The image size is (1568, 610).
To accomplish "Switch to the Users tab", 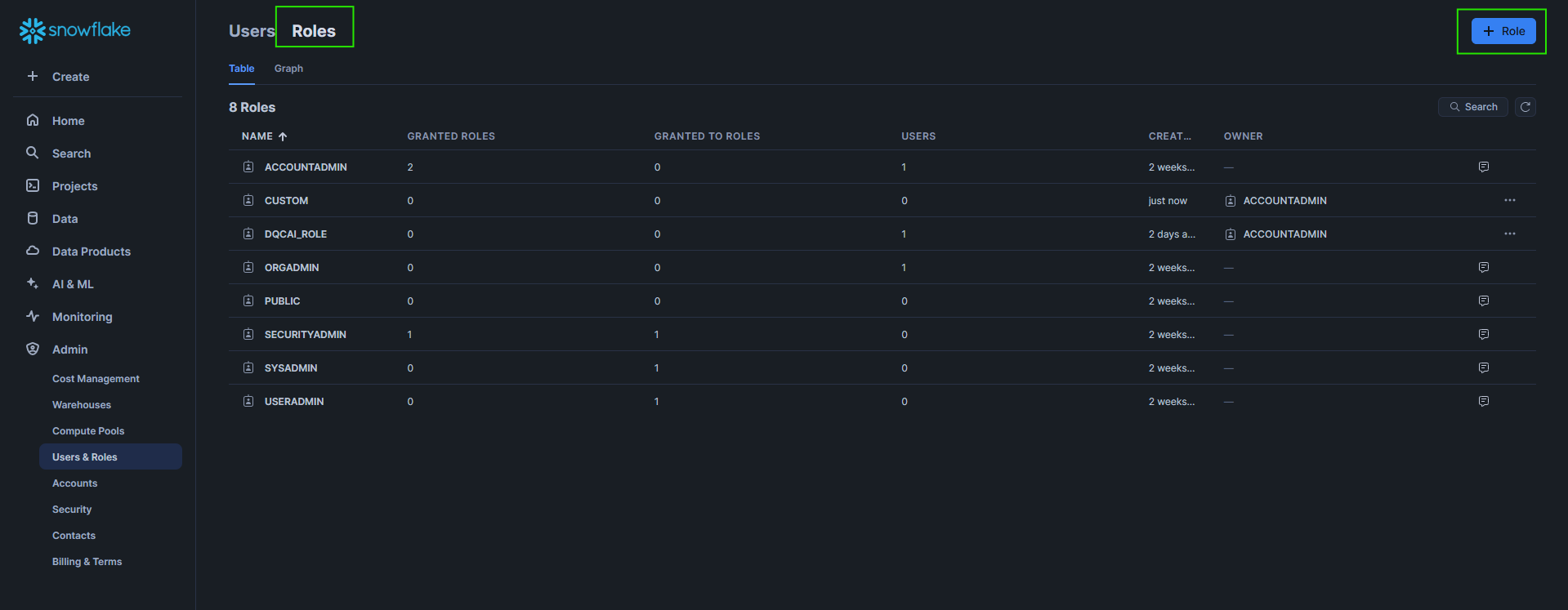I will (x=251, y=31).
